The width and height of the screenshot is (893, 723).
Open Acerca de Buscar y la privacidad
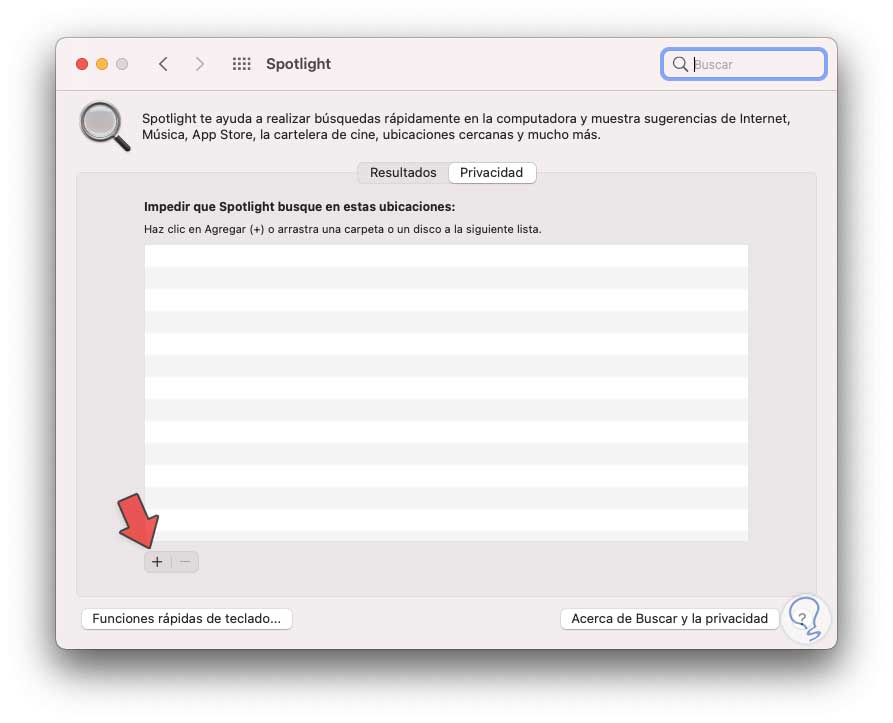click(x=670, y=619)
